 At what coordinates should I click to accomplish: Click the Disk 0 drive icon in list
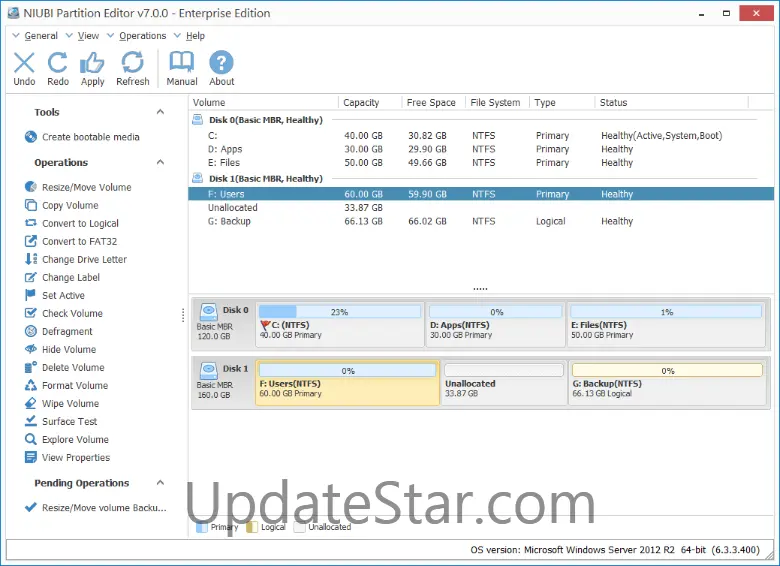point(197,119)
